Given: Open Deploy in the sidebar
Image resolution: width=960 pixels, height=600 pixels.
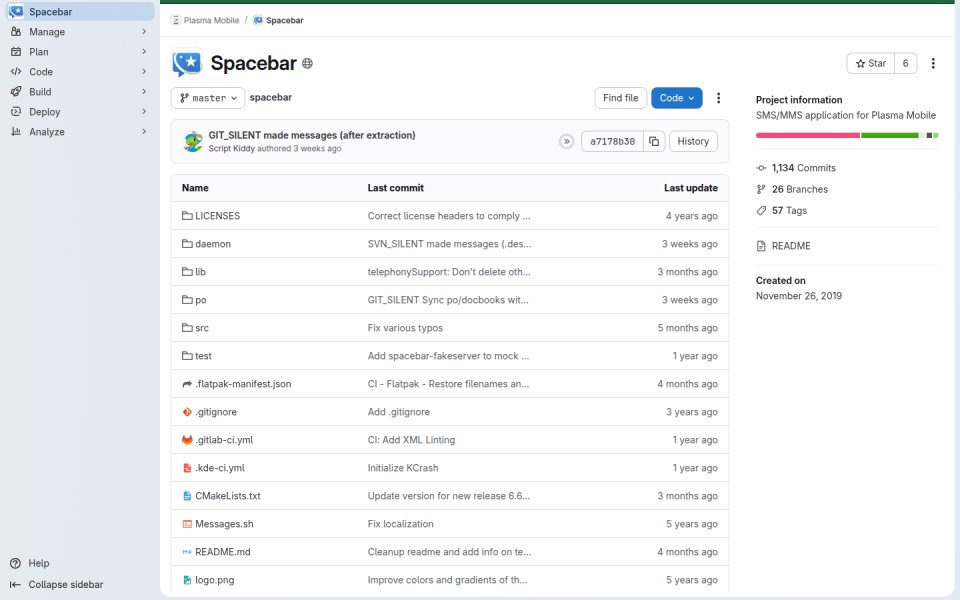Looking at the screenshot, I should pyautogui.click(x=80, y=111).
